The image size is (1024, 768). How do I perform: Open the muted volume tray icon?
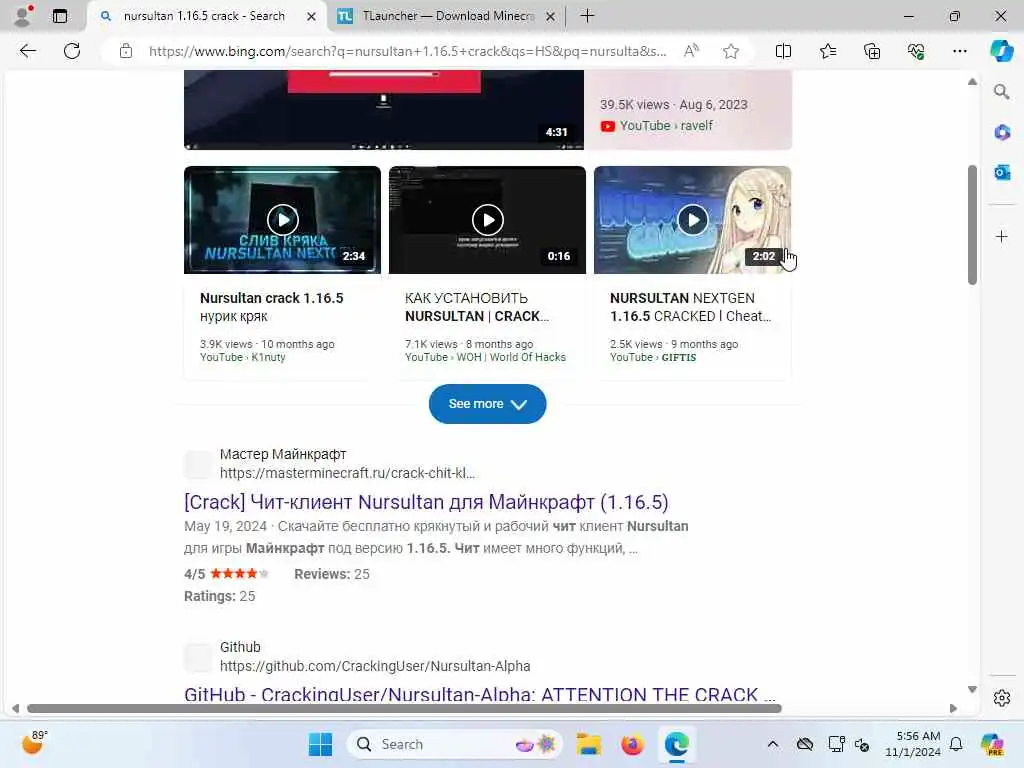(x=862, y=744)
